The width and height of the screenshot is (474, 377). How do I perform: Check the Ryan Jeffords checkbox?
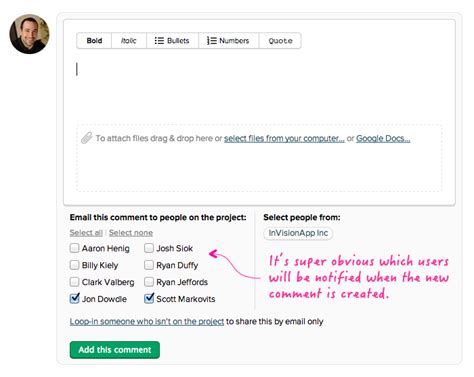click(149, 282)
